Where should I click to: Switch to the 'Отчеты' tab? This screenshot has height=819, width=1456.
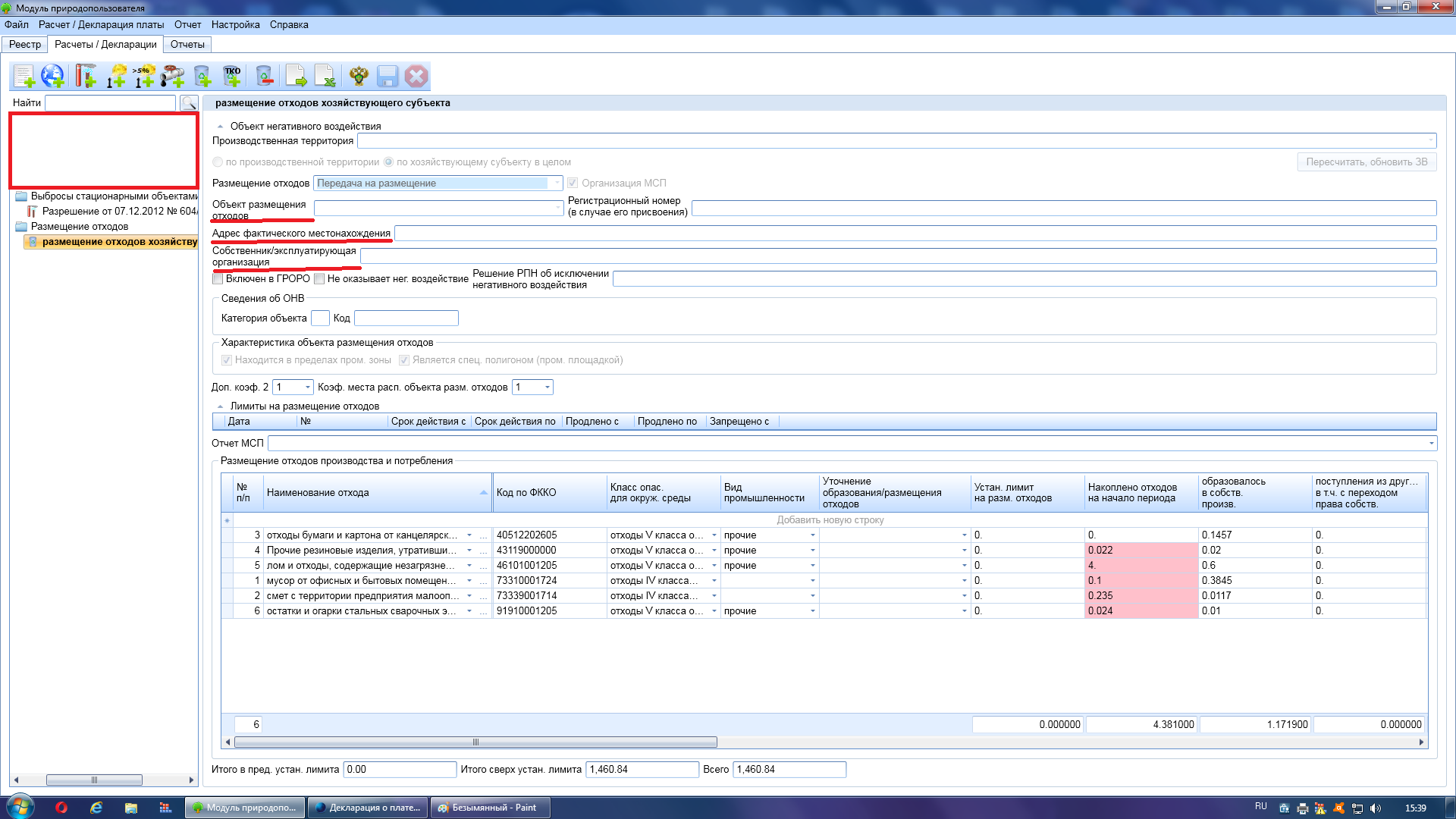coord(187,44)
